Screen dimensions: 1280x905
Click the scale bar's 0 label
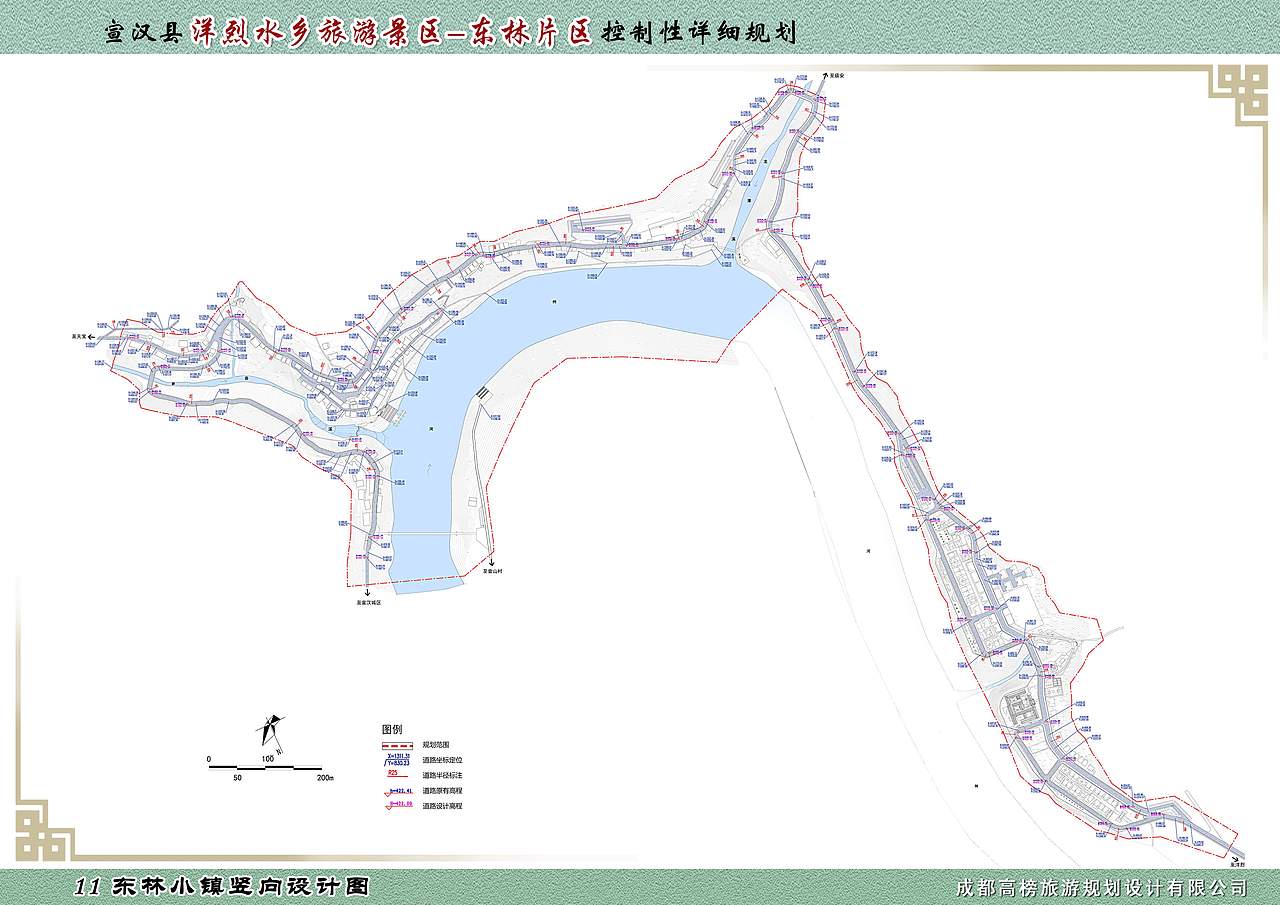[210, 760]
